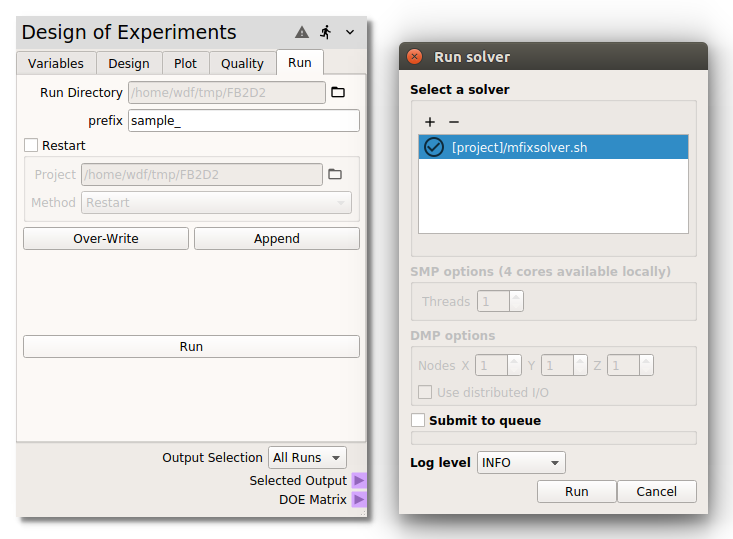This screenshot has width=733, height=539.
Task: Open the Log level dropdown
Action: coord(521,463)
